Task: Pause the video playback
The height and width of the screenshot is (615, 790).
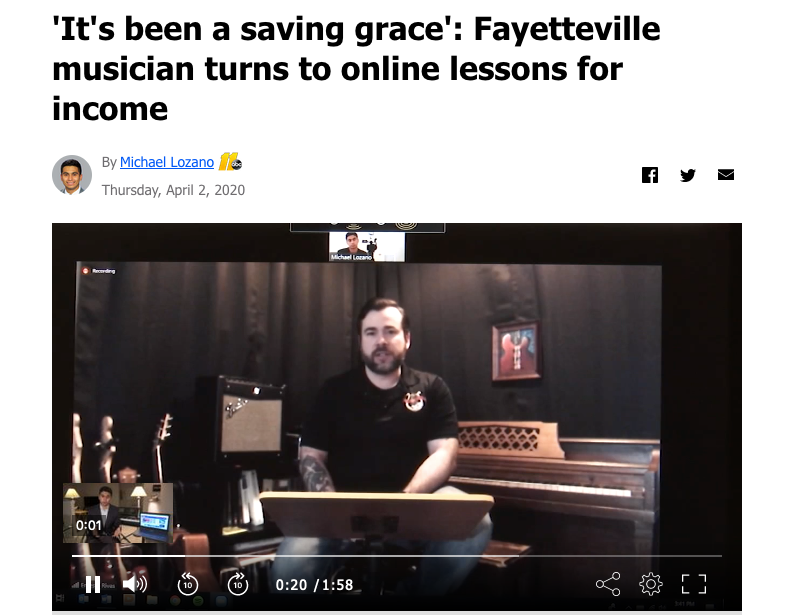Action: point(93,584)
